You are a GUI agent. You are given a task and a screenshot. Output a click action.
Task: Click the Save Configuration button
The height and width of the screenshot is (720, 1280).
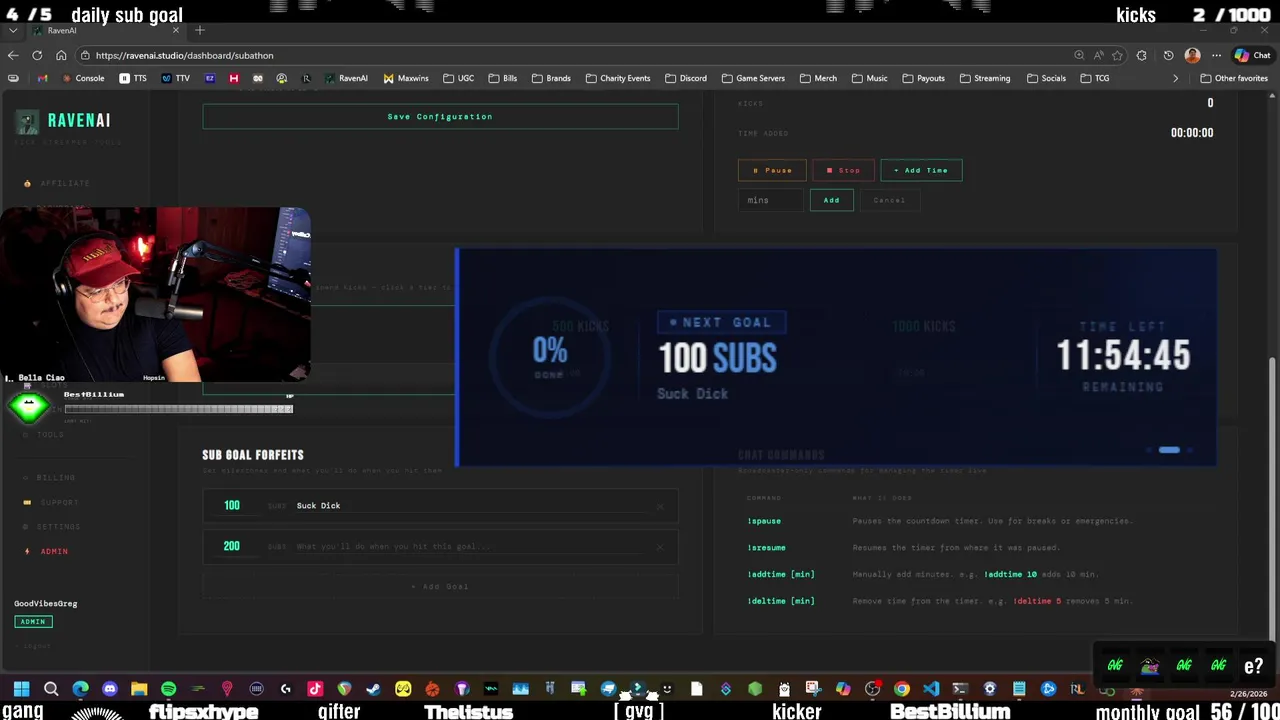440,117
